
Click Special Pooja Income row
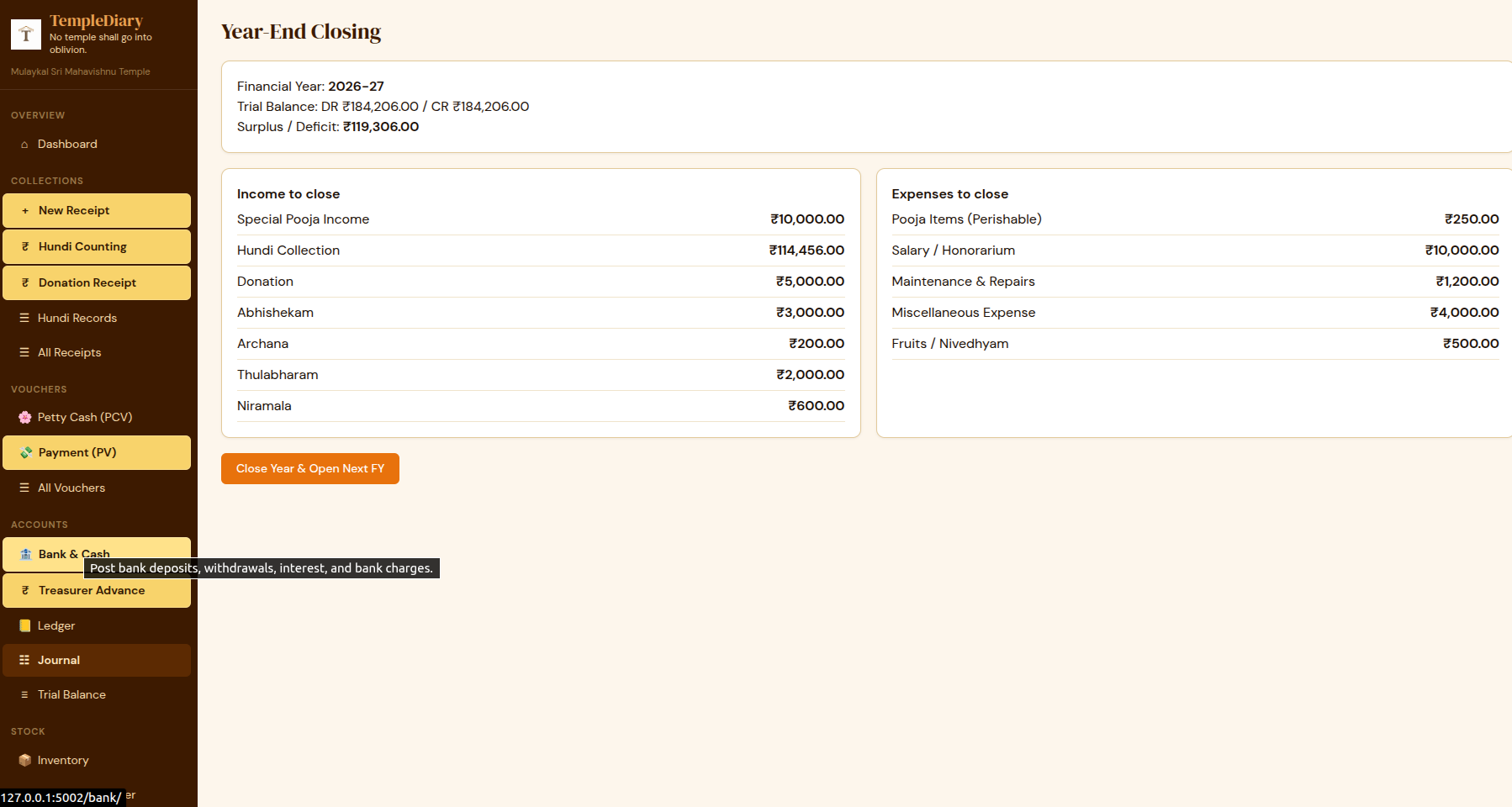541,219
